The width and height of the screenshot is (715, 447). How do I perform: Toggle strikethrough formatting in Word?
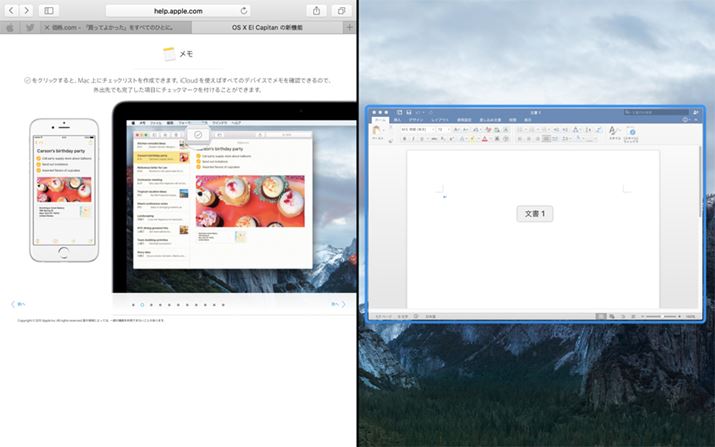[434, 139]
